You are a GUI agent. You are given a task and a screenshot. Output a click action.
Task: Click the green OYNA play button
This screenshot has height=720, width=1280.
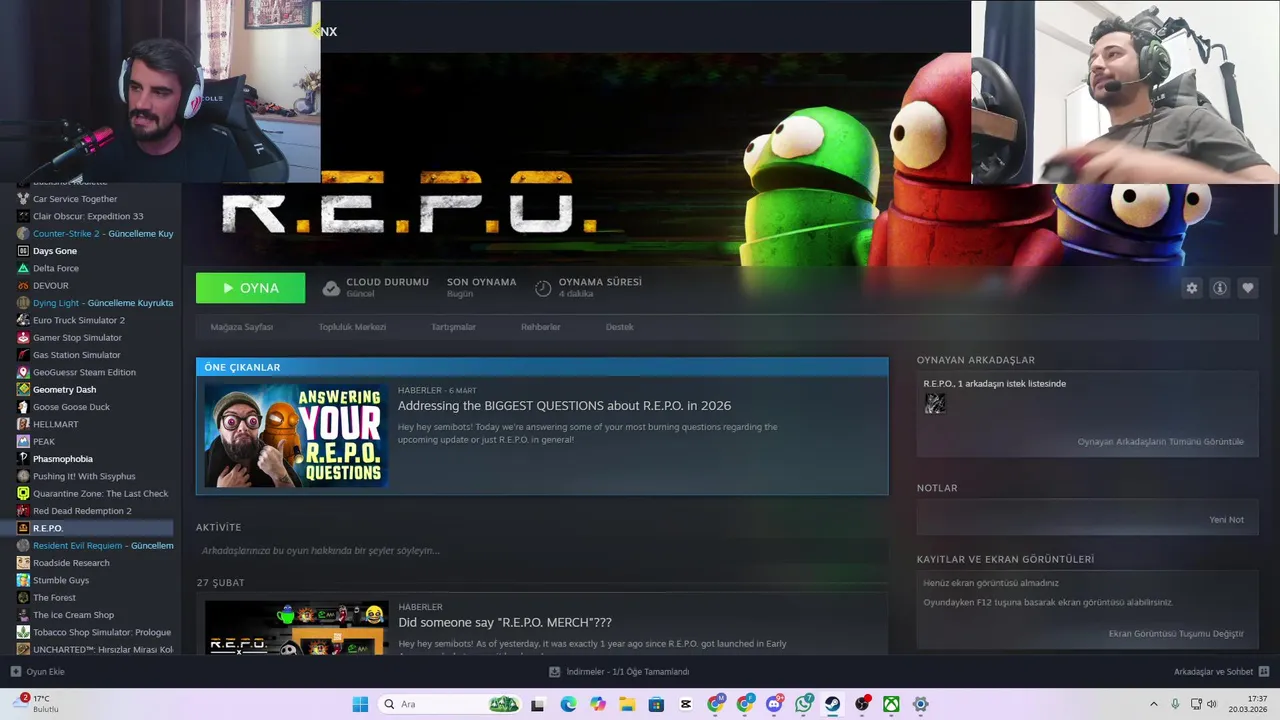tap(250, 288)
